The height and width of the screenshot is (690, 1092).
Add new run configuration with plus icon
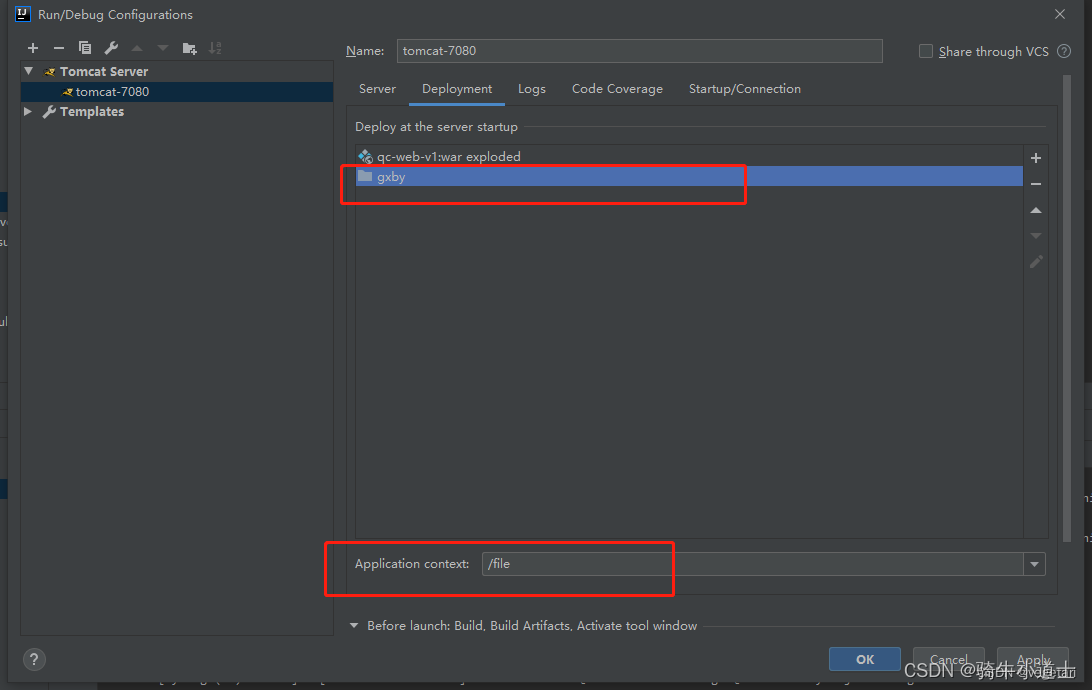(33, 48)
